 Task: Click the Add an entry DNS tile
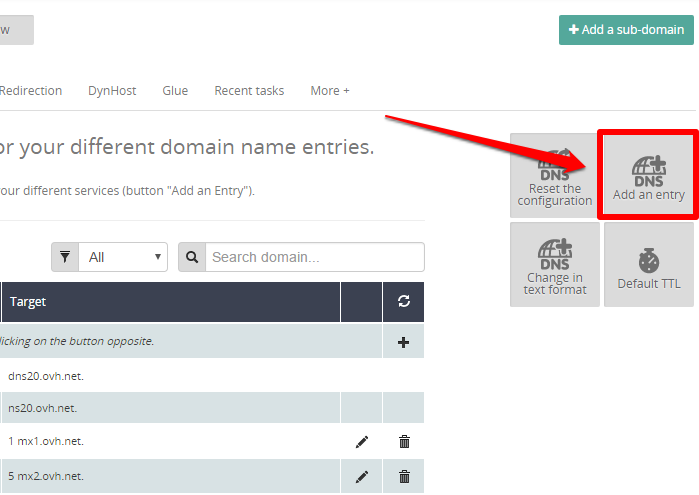648,175
